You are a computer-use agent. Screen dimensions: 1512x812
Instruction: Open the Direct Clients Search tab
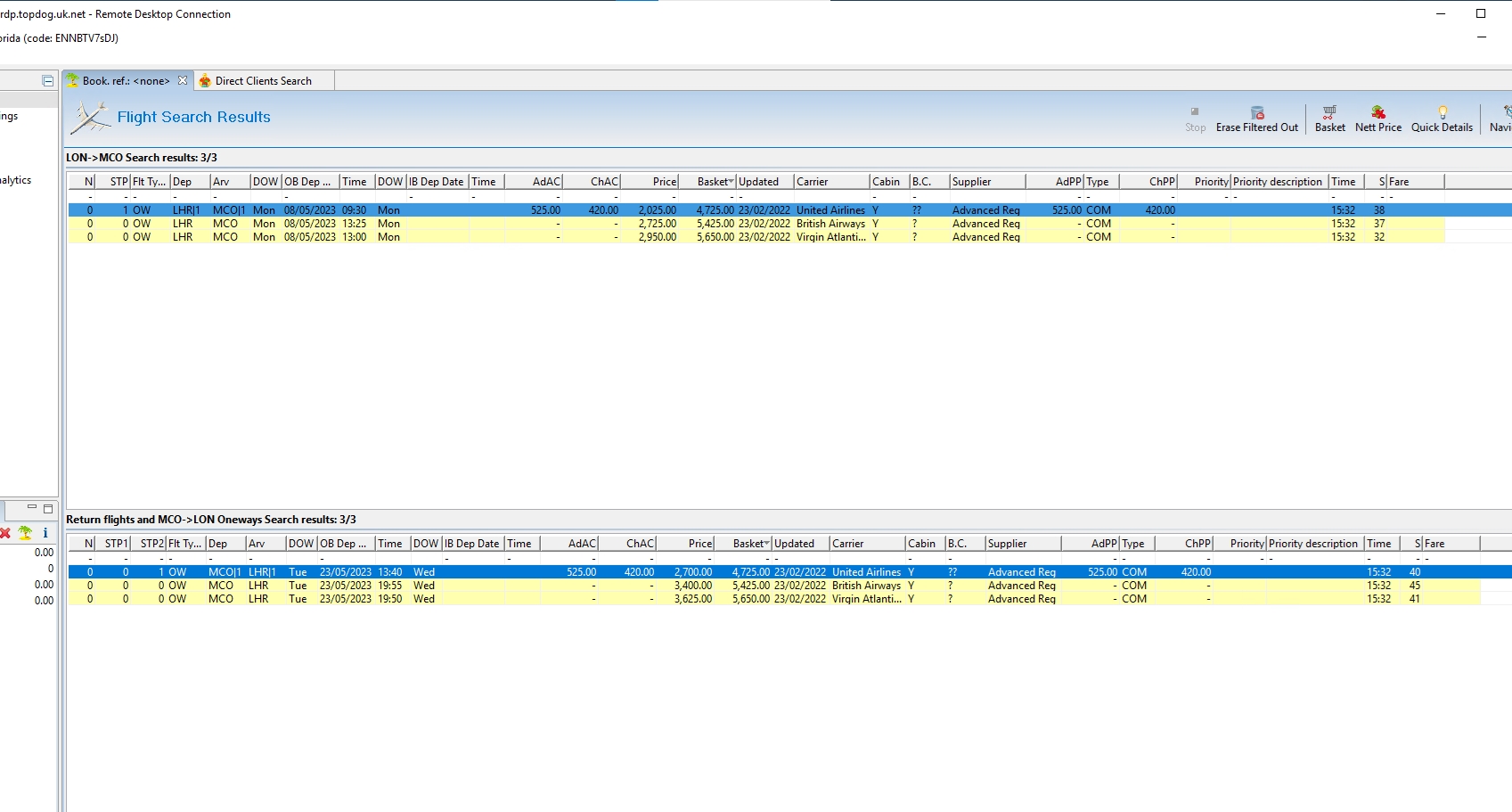[264, 81]
